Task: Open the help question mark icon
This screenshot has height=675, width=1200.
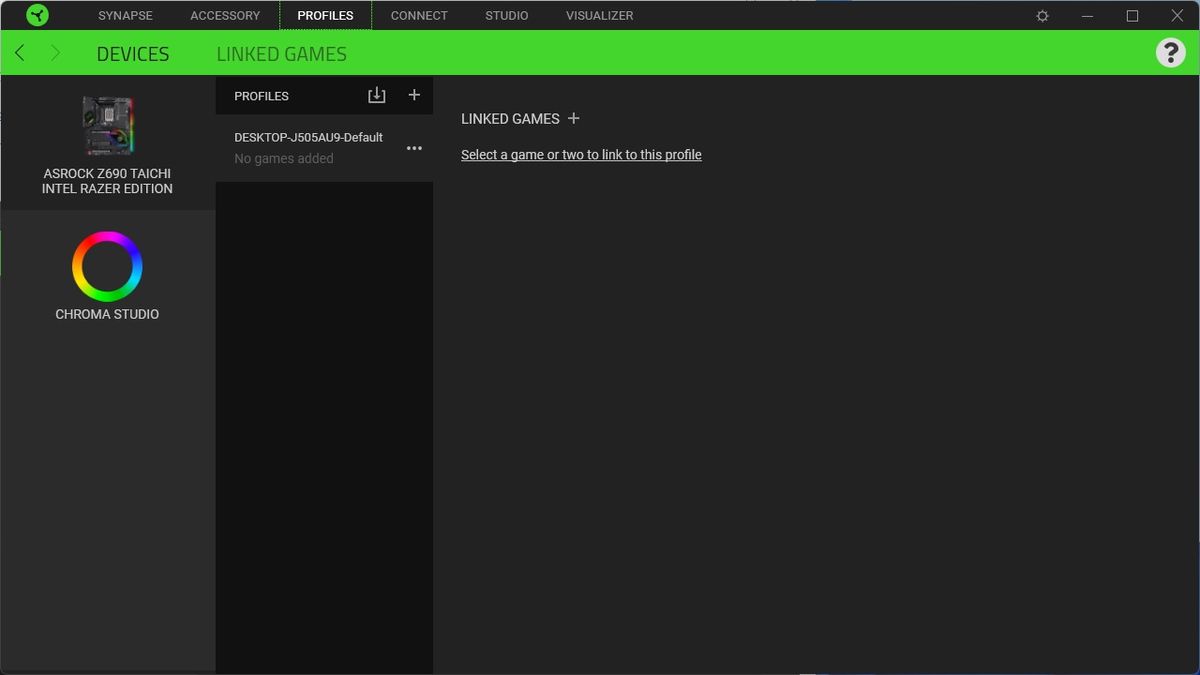Action: (x=1170, y=52)
